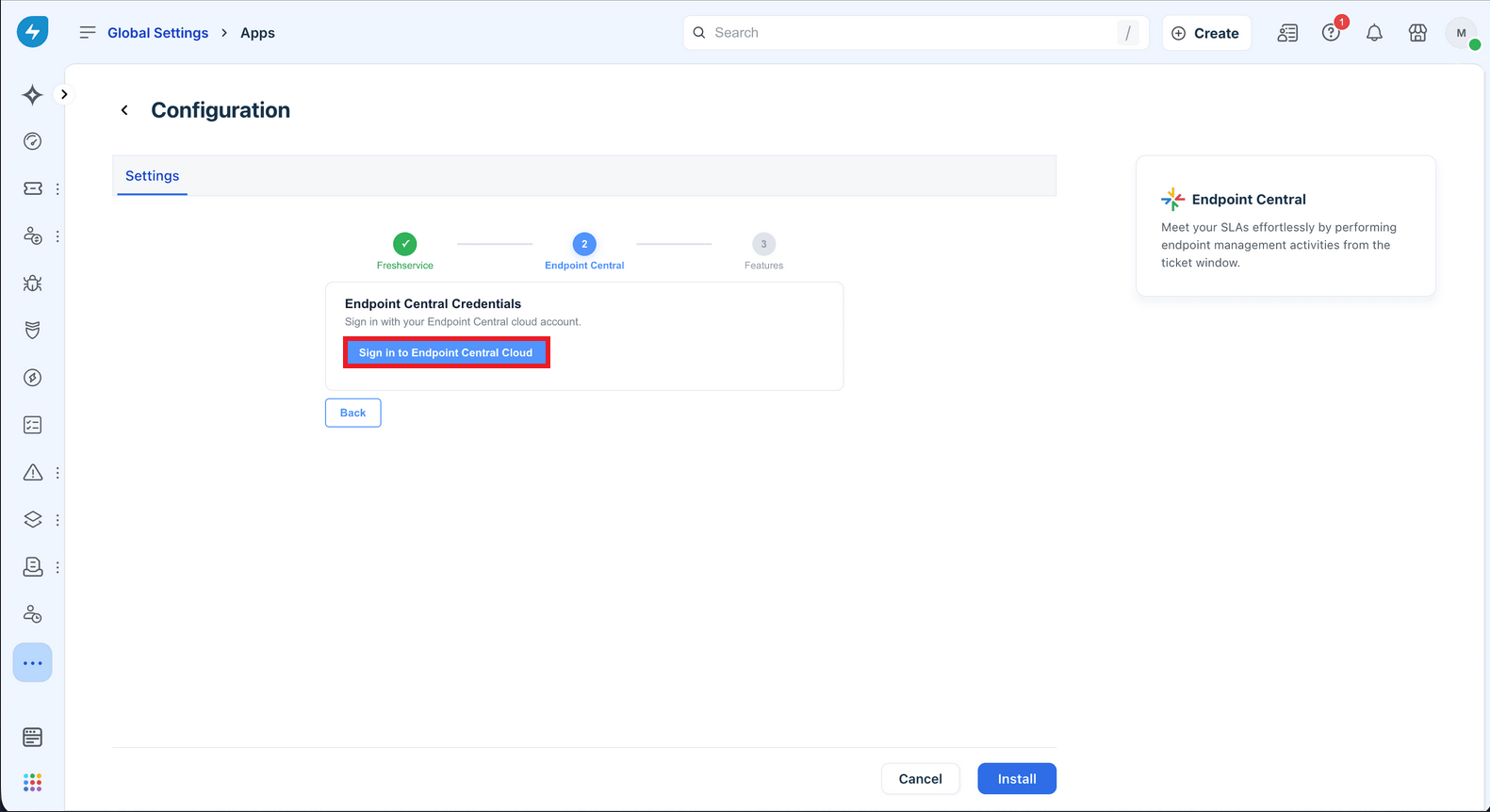Go back using arrow beside Configuration
Viewport: 1490px width, 812px height.
(x=124, y=110)
